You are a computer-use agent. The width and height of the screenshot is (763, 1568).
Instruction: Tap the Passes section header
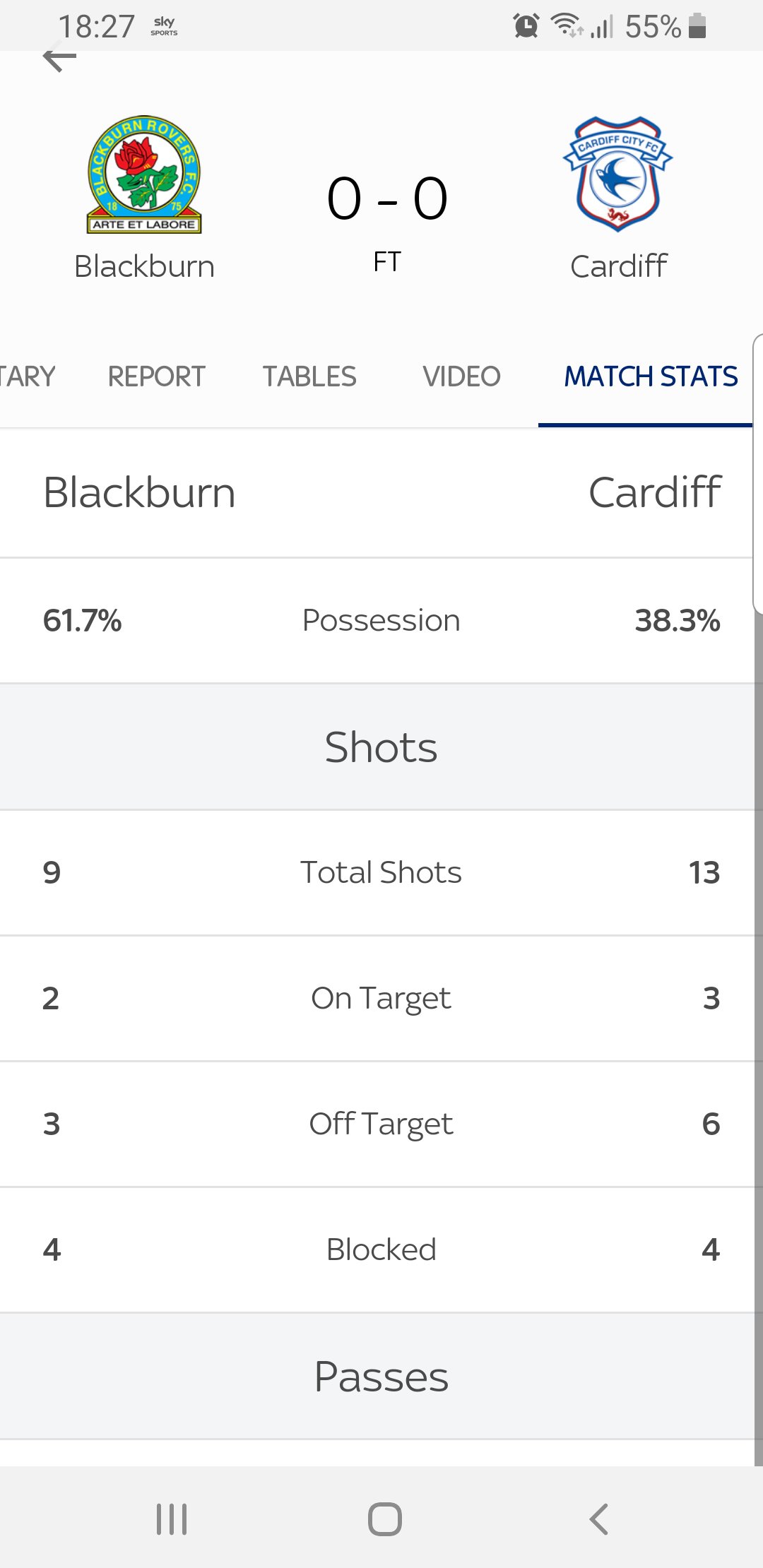tap(381, 1376)
